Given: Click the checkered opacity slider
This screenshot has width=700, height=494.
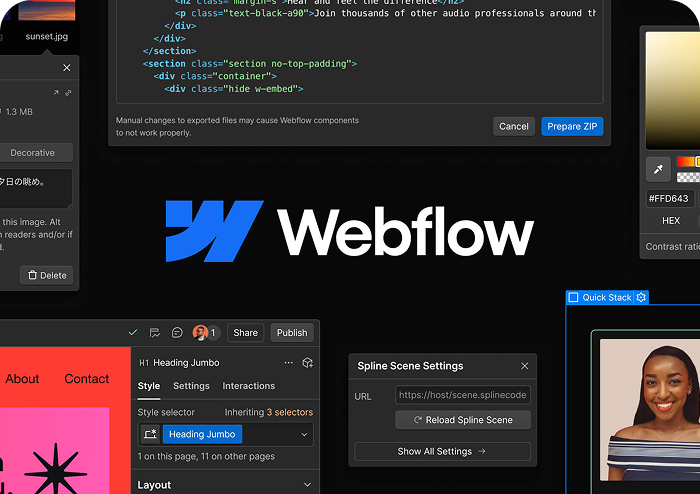Looking at the screenshot, I should point(688,178).
